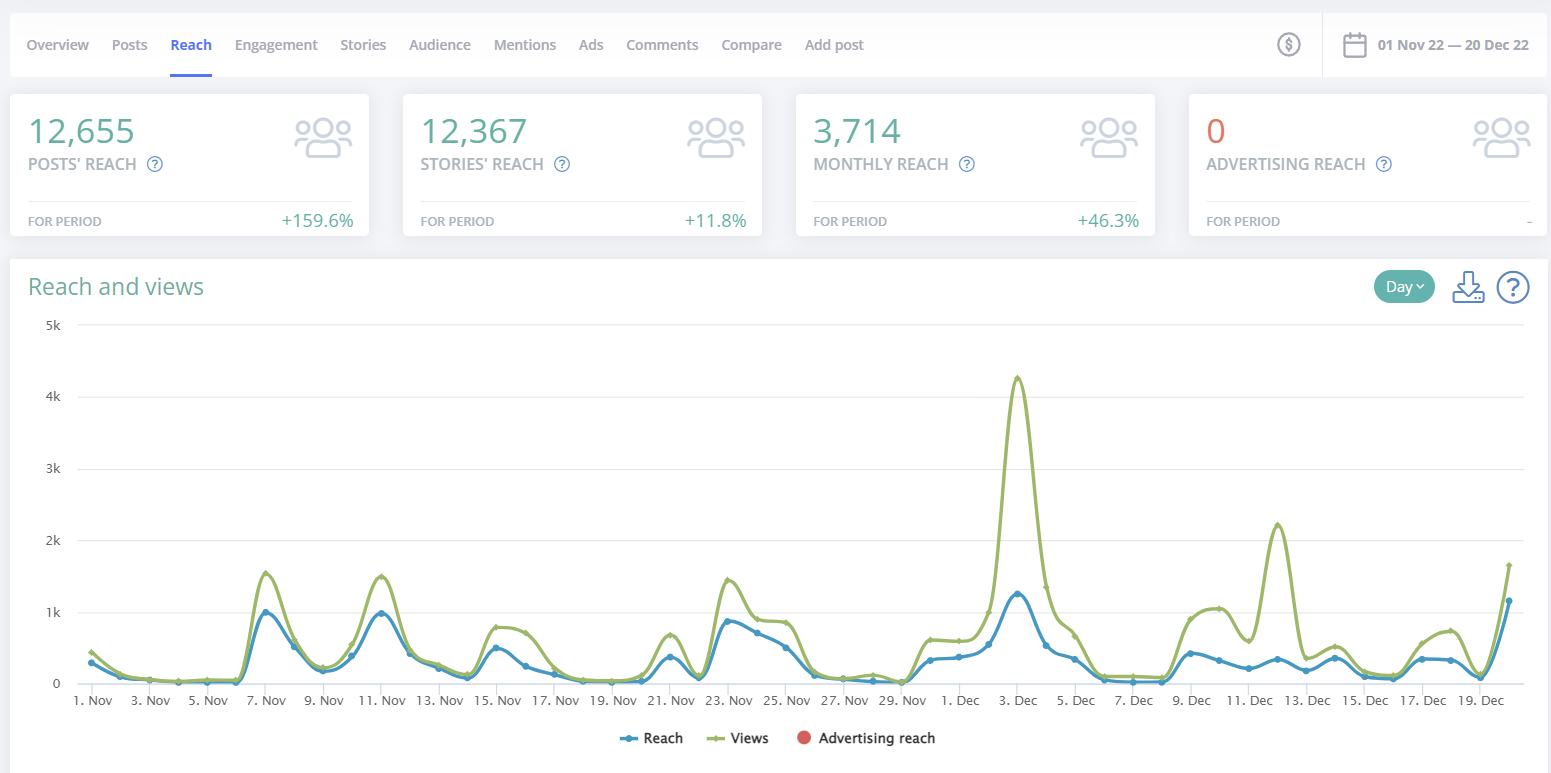Click help icon next to Stories' Reach
1551x773 pixels.
pyautogui.click(x=562, y=164)
